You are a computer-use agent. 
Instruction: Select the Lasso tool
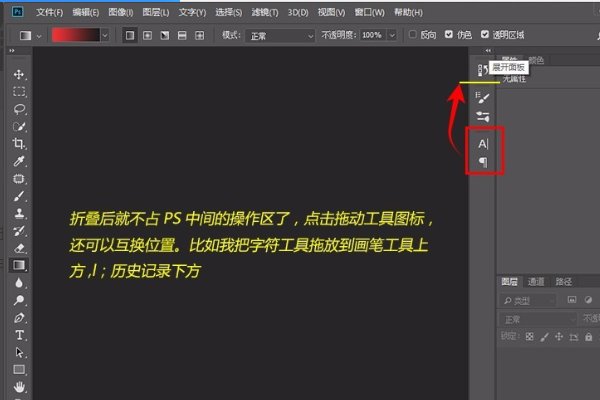tap(19, 109)
